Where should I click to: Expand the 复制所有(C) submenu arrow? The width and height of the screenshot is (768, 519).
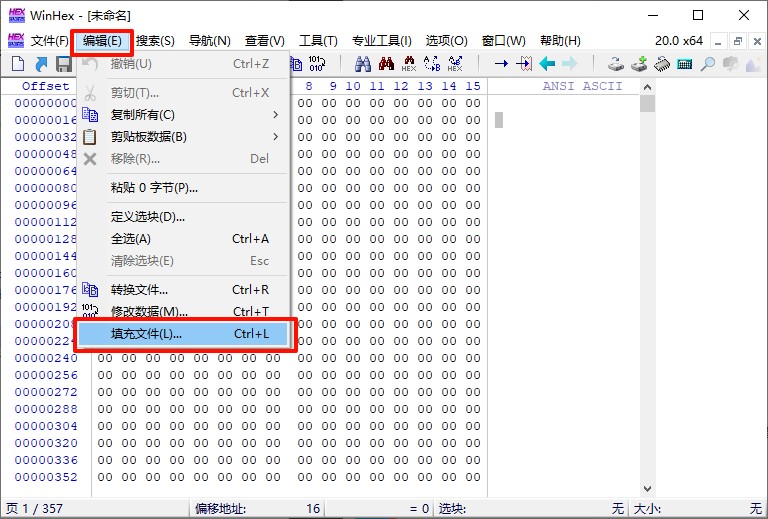tap(276, 115)
